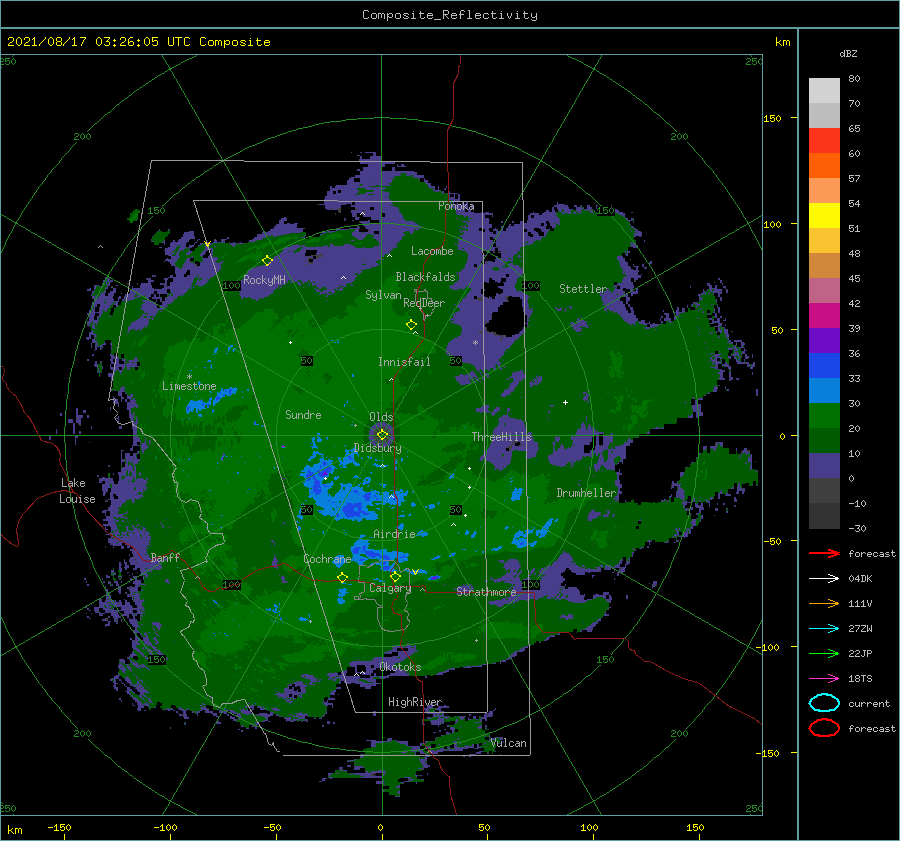Click the Innisfail city label
900x841 pixels.
coord(404,362)
